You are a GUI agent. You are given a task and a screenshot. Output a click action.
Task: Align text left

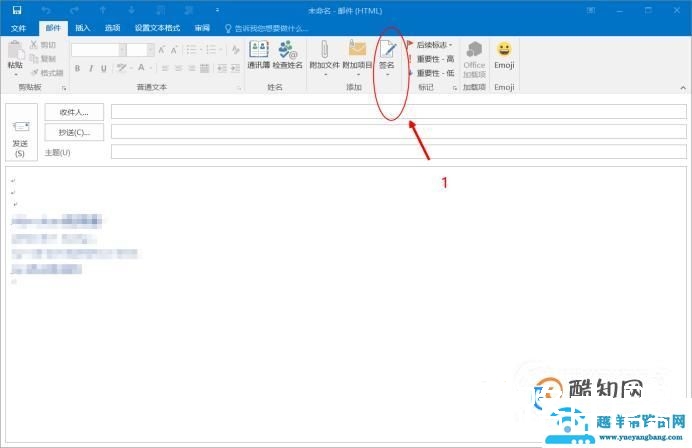tap(165, 68)
